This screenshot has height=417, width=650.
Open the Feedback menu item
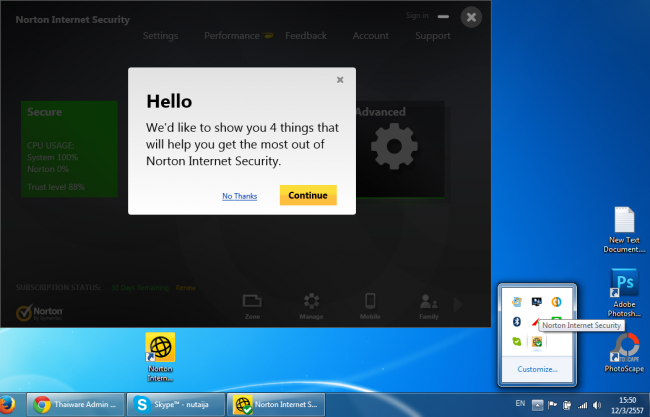306,36
